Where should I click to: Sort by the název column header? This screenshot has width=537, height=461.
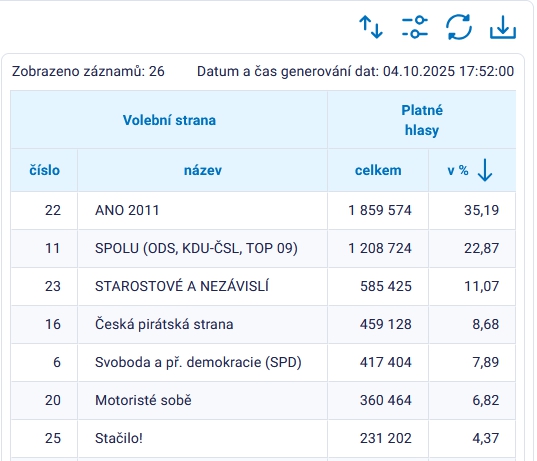tap(203, 170)
